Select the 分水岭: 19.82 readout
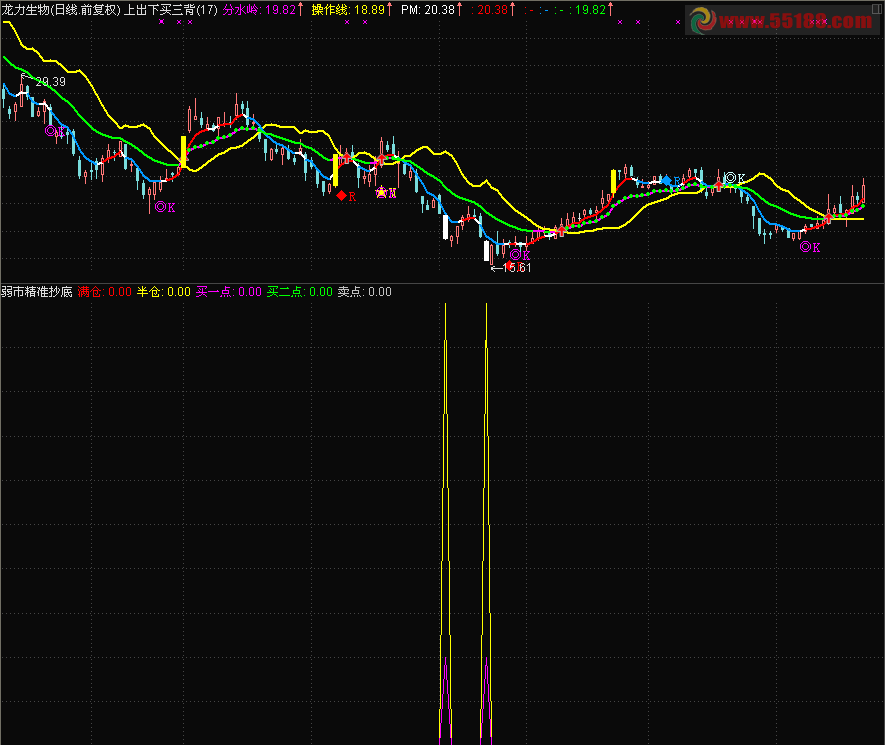 point(260,10)
